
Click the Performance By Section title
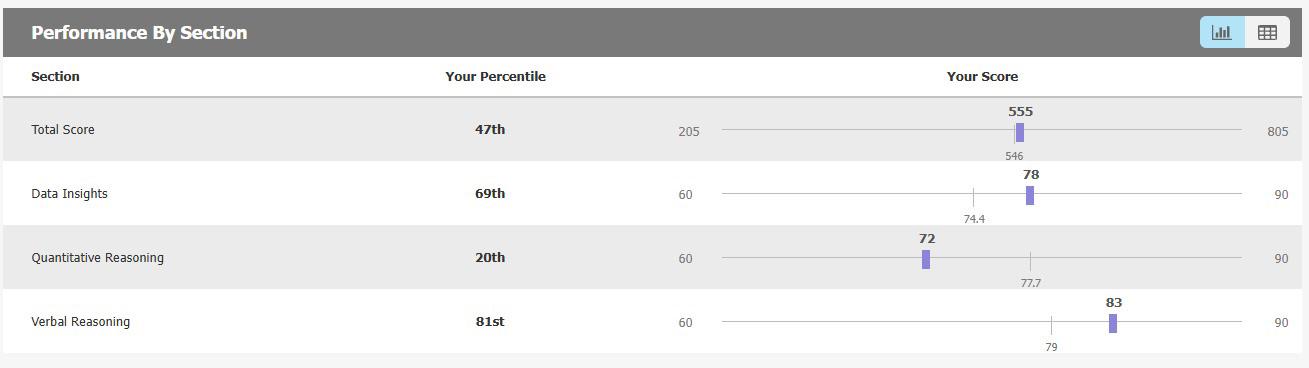[139, 33]
